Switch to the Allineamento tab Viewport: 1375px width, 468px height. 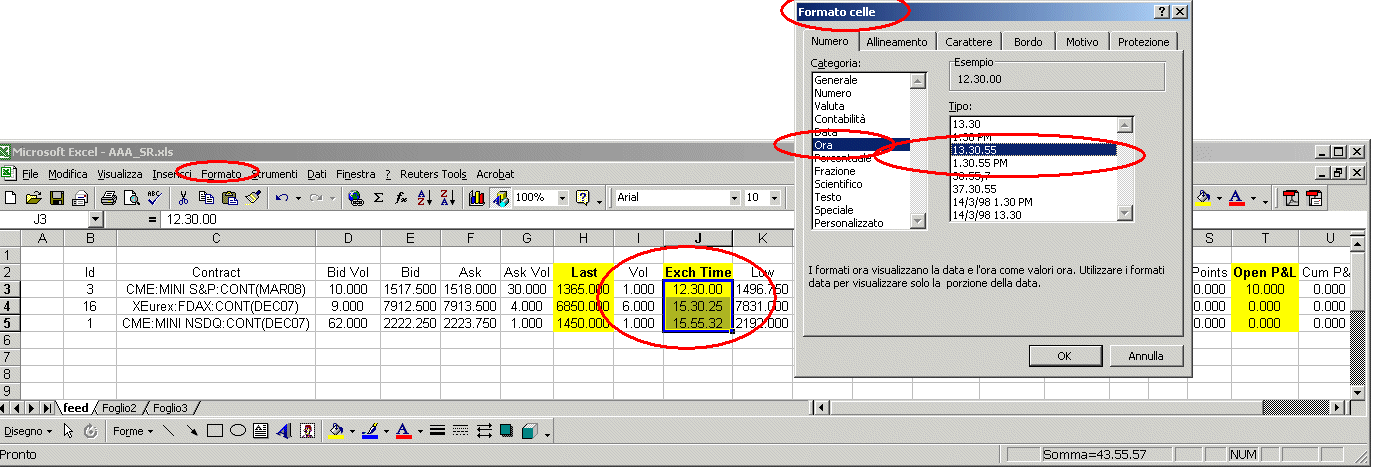(897, 41)
